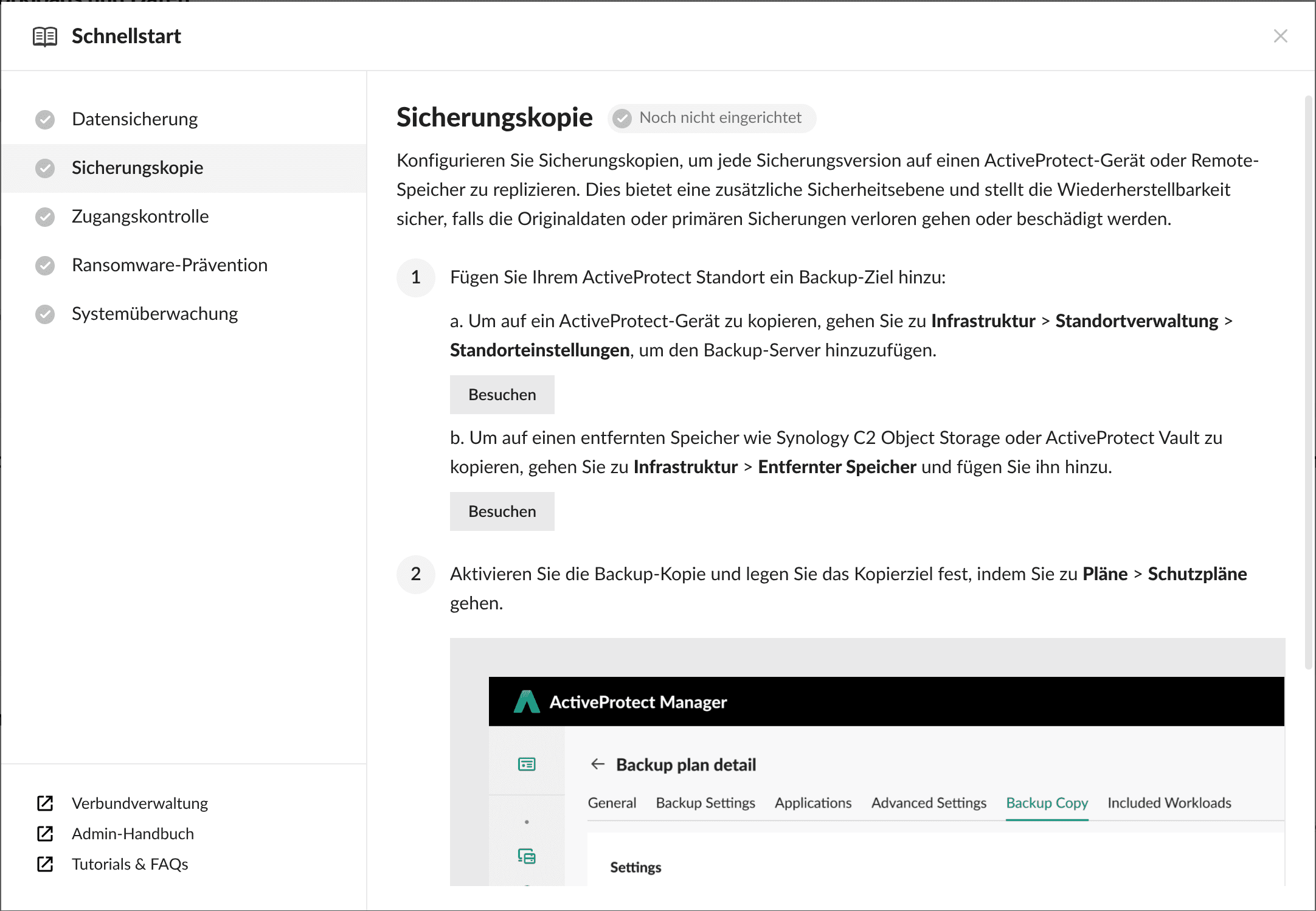Click external-link icon beside Tutorials & FAQs
Screen dimensions: 1316x911
[45, 864]
